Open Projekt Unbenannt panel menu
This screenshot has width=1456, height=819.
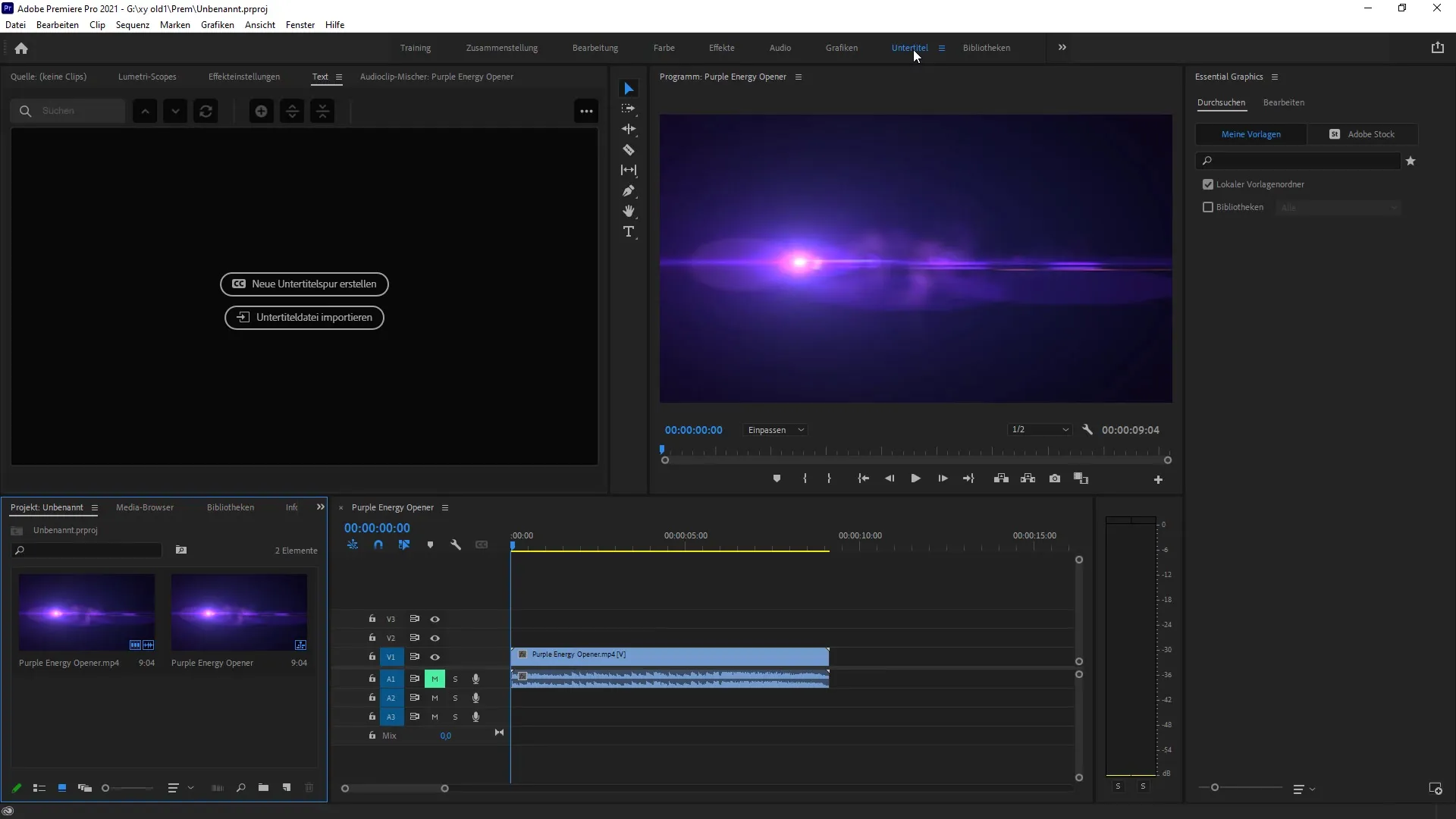[x=95, y=508]
